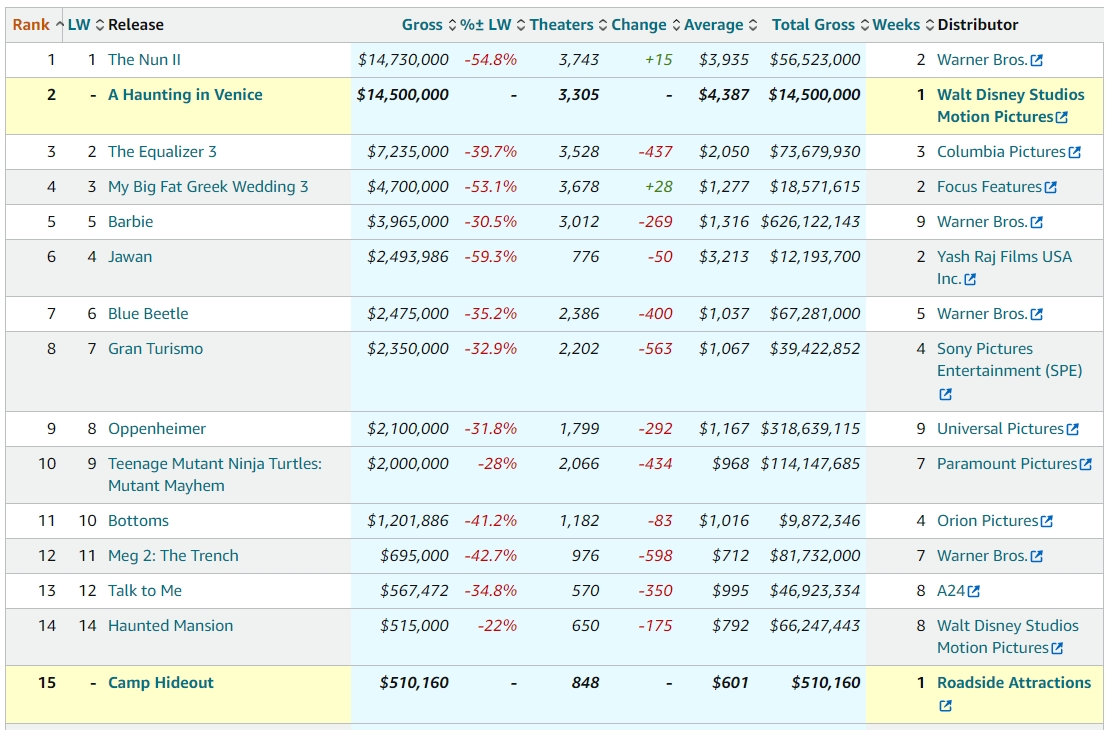Open Camp Hideout release page
The height and width of the screenshot is (730, 1109).
[161, 683]
